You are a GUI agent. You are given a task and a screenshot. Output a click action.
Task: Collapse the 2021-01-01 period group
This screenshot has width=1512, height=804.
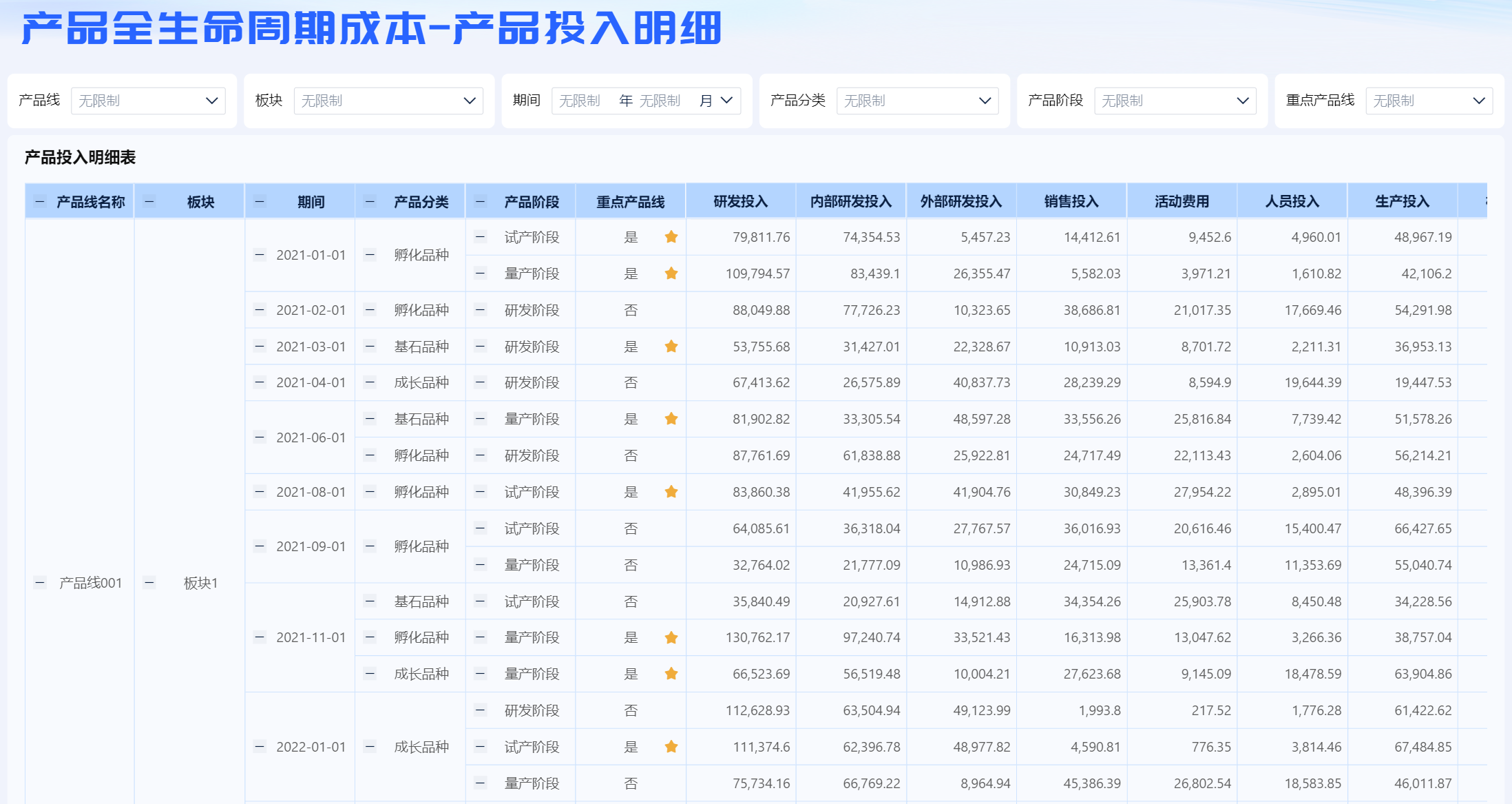point(260,255)
